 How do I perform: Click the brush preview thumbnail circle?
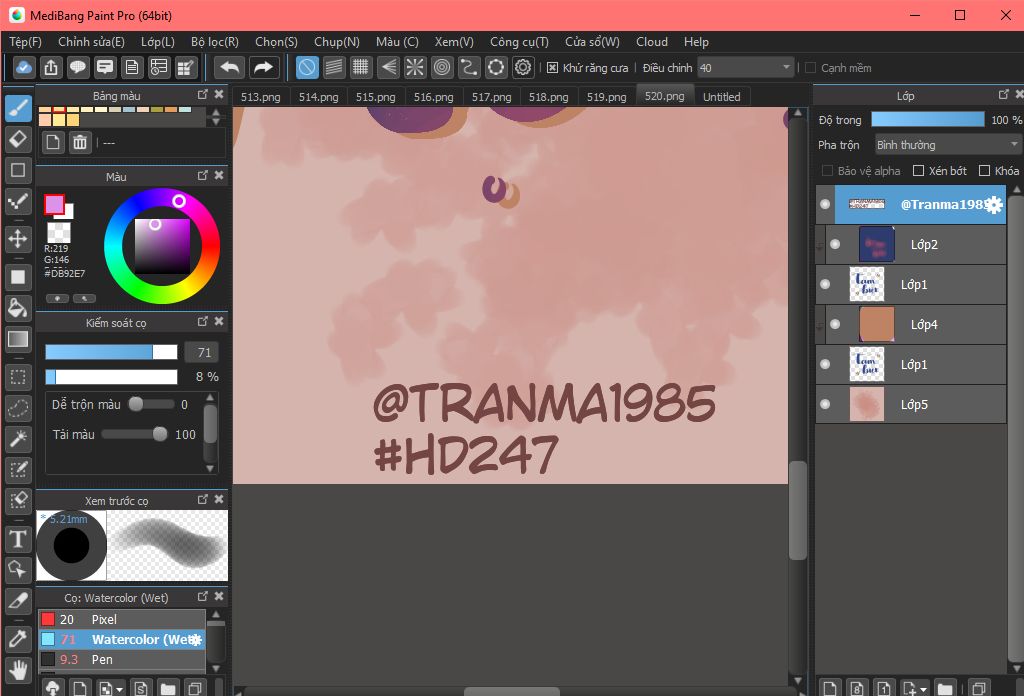[71, 546]
